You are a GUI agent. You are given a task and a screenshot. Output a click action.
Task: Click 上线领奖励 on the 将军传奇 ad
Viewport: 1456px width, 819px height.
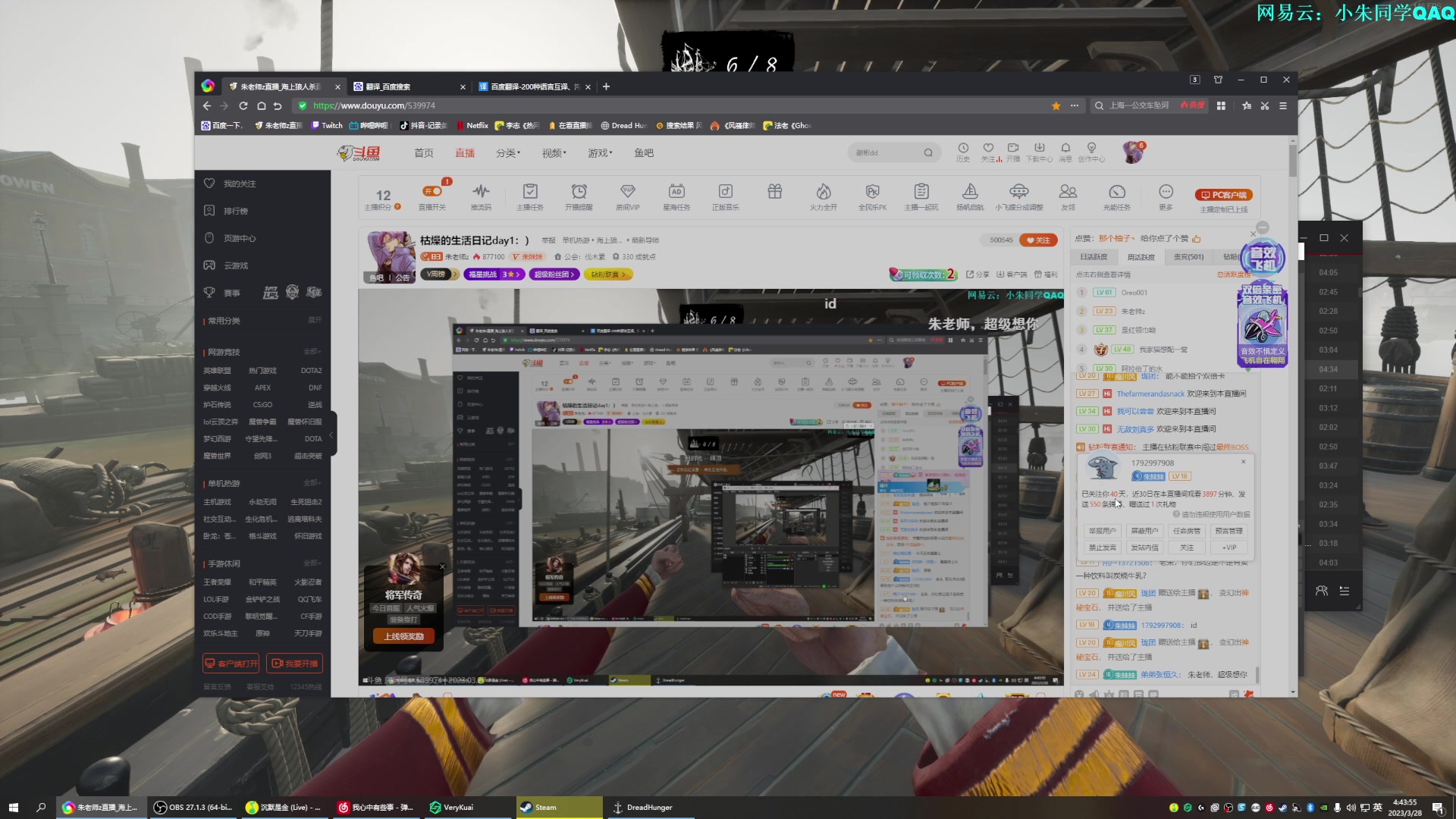[403, 636]
